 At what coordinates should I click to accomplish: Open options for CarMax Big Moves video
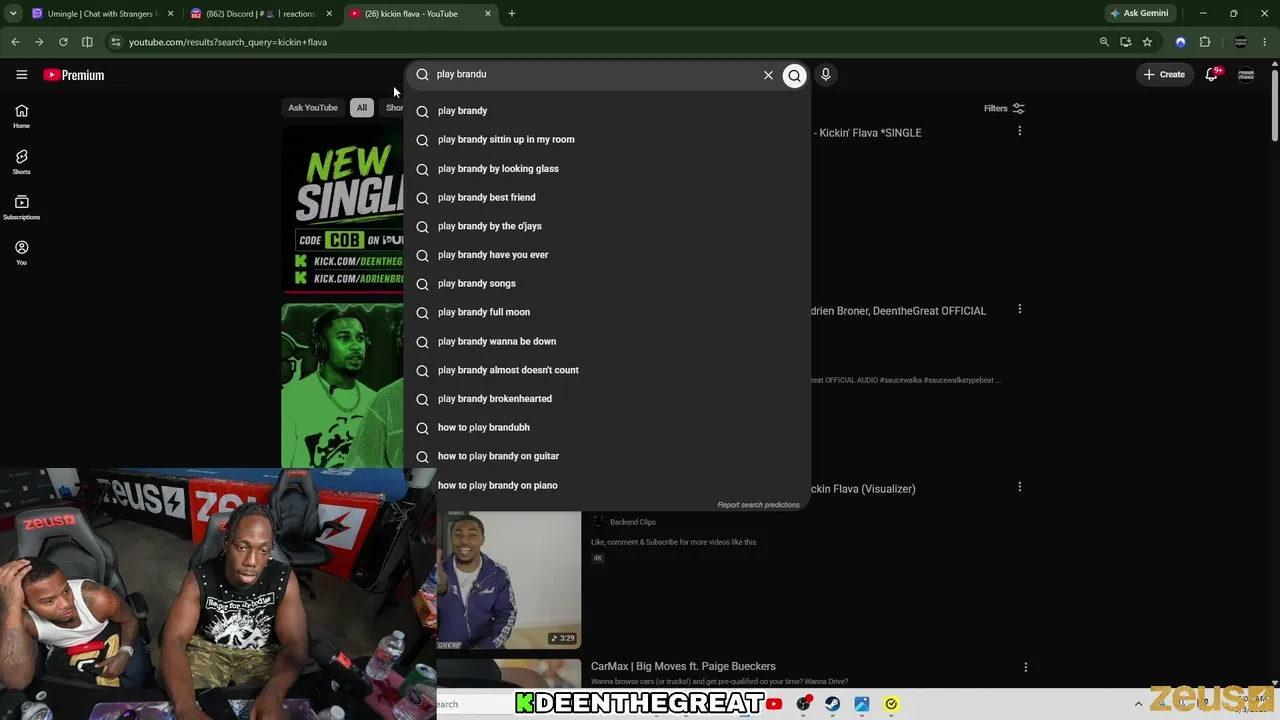coord(1025,667)
